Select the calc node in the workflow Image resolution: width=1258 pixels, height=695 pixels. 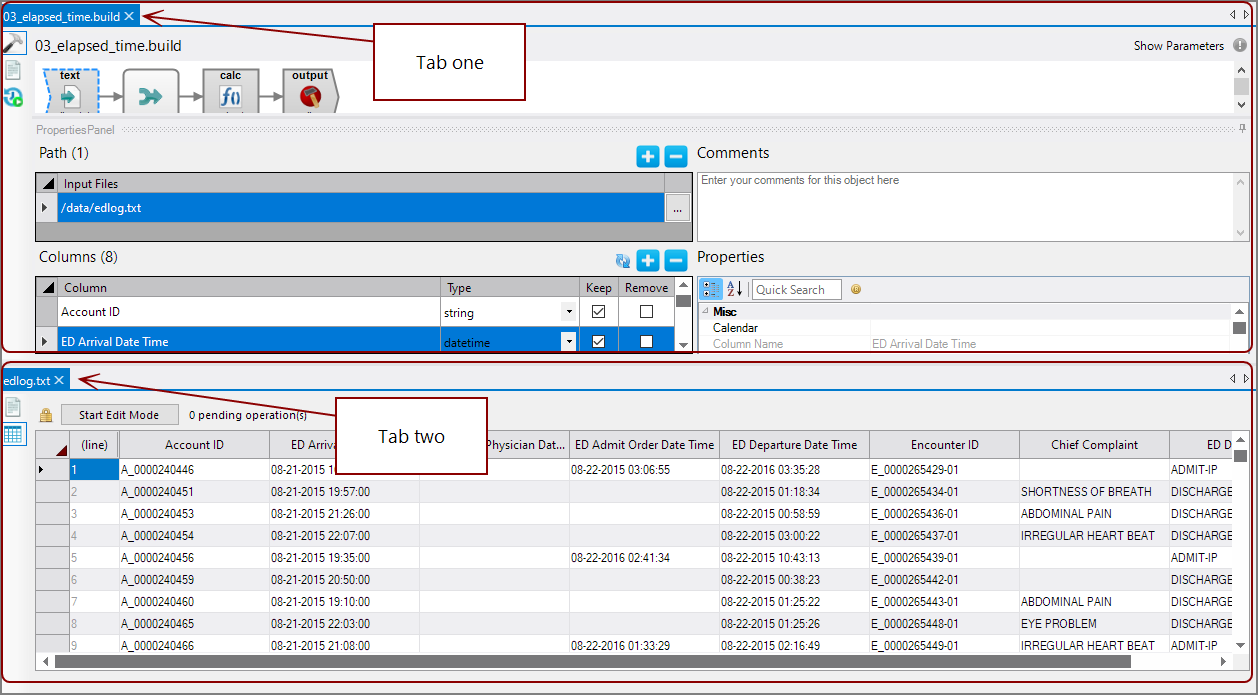[x=230, y=92]
